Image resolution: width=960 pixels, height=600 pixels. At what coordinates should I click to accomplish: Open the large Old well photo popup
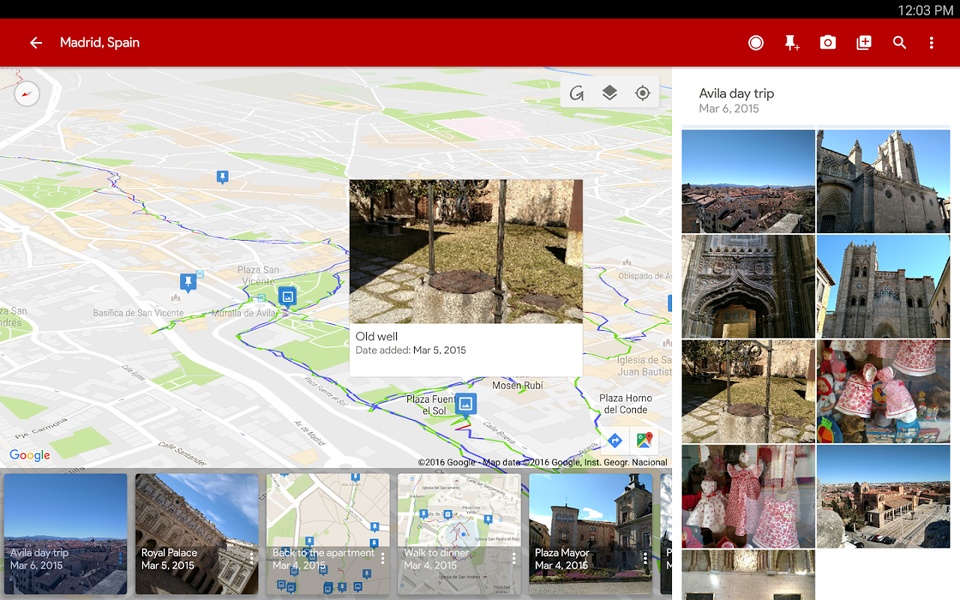point(466,251)
